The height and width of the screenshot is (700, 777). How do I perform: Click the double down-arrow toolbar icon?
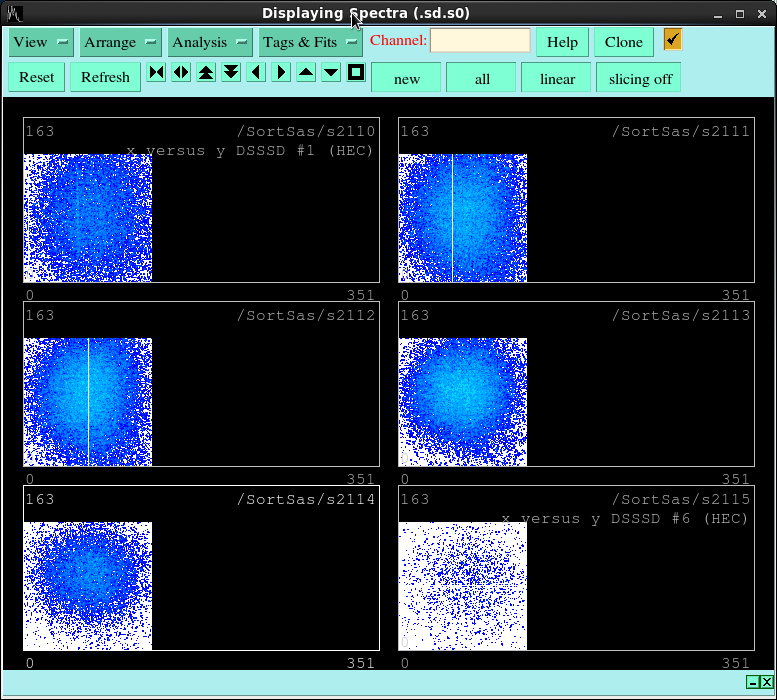pos(231,72)
